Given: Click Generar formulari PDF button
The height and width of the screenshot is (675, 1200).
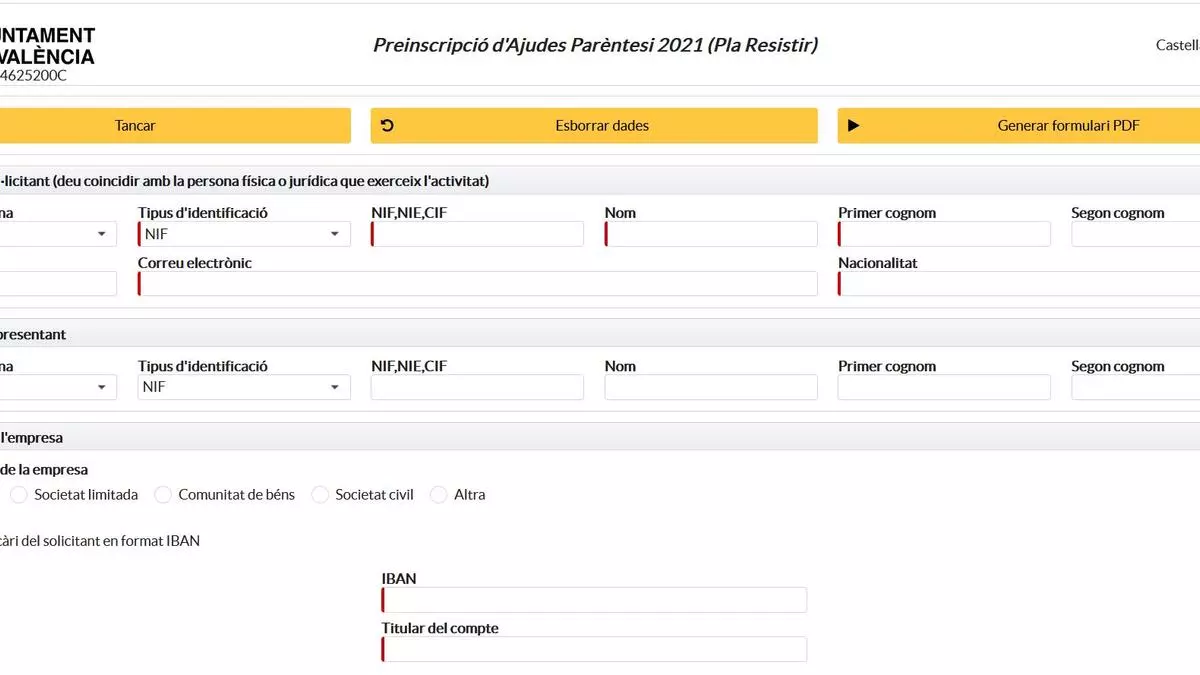Looking at the screenshot, I should [x=1019, y=126].
